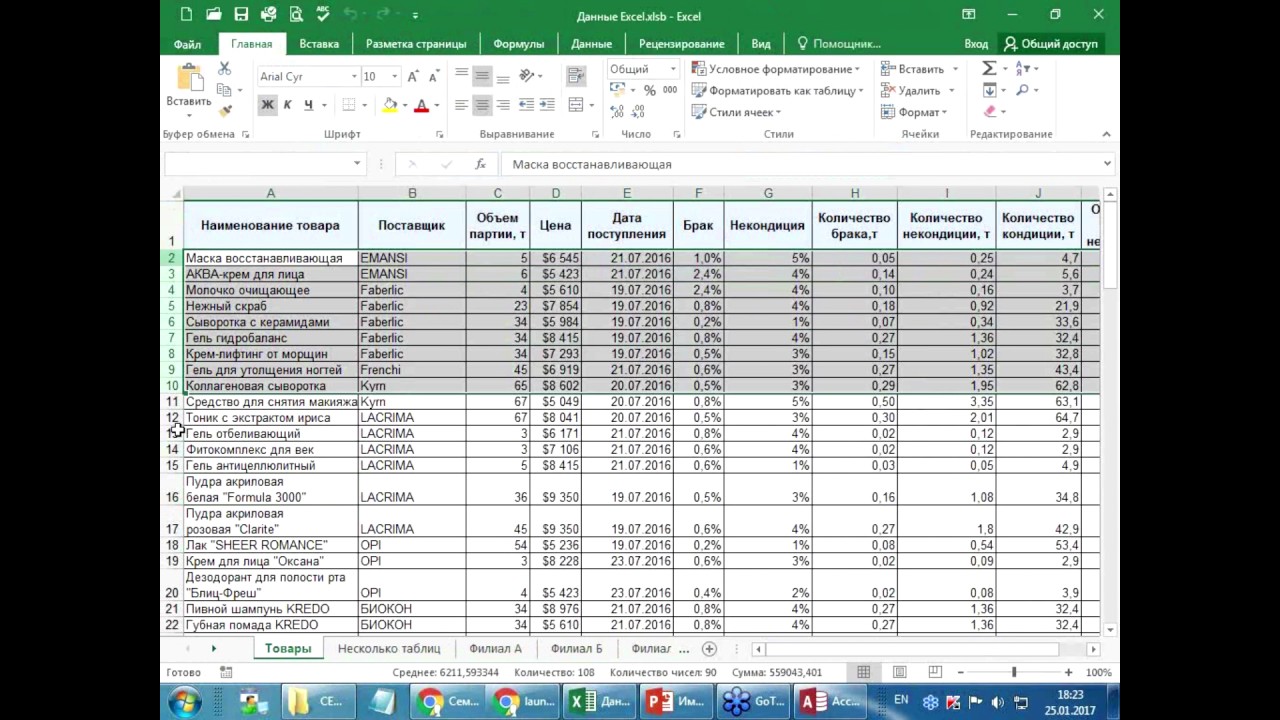Image resolution: width=1280 pixels, height=720 pixels.
Task: Save the workbook with the floppy icon
Action: [x=241, y=15]
